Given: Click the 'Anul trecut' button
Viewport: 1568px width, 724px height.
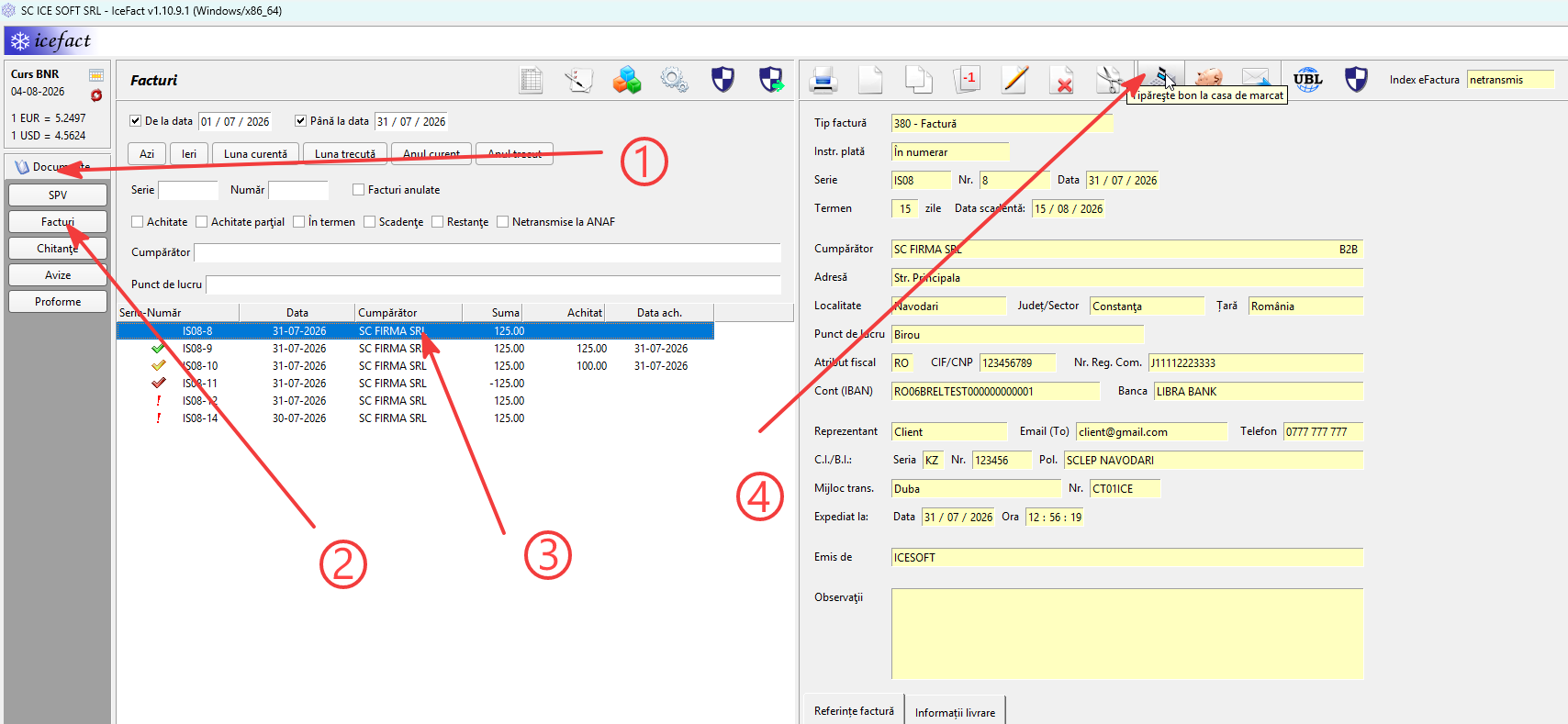Looking at the screenshot, I should [x=515, y=154].
